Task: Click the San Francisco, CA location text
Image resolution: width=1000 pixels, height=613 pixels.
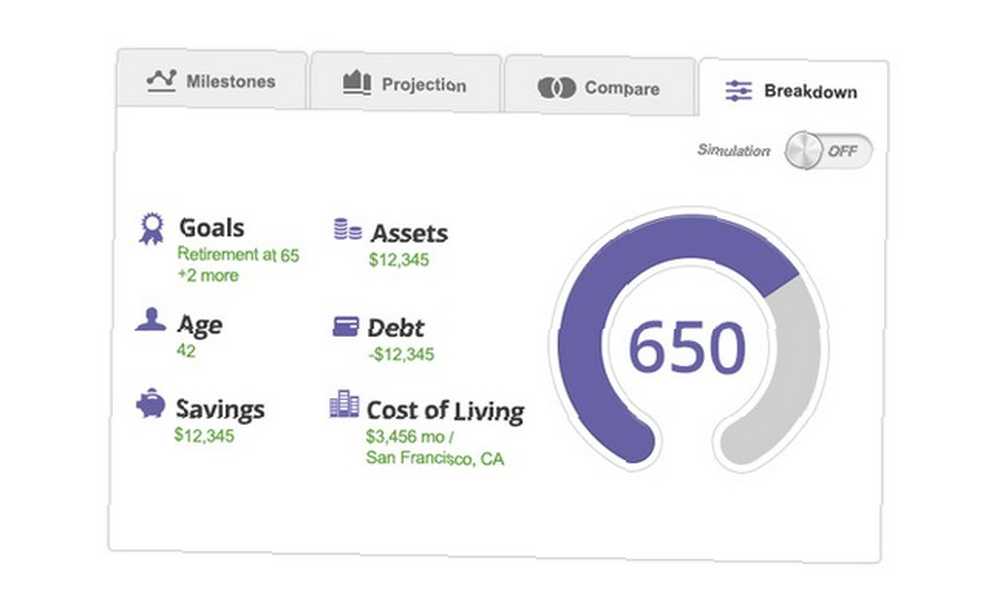Action: click(x=436, y=459)
